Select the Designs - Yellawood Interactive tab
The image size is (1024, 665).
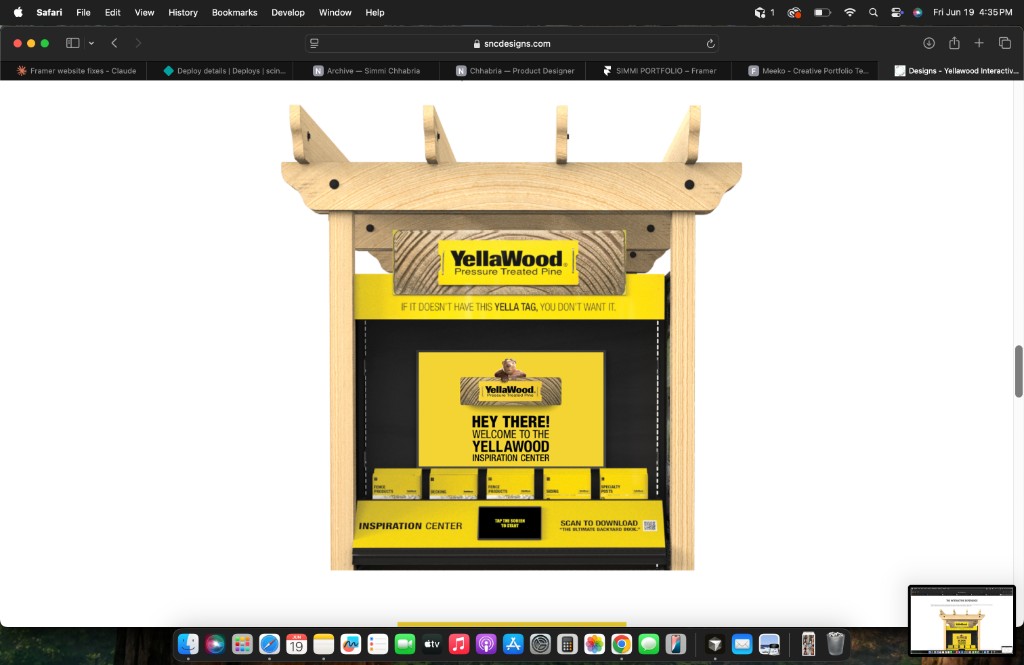[x=952, y=71]
